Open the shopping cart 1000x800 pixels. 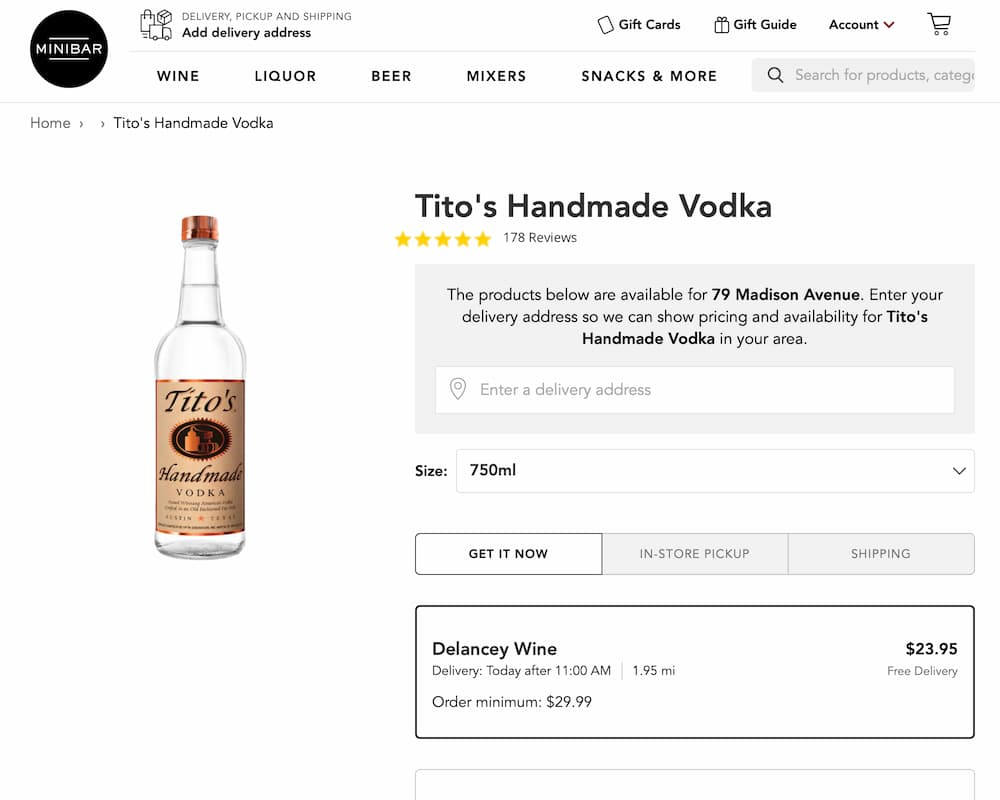(x=938, y=24)
